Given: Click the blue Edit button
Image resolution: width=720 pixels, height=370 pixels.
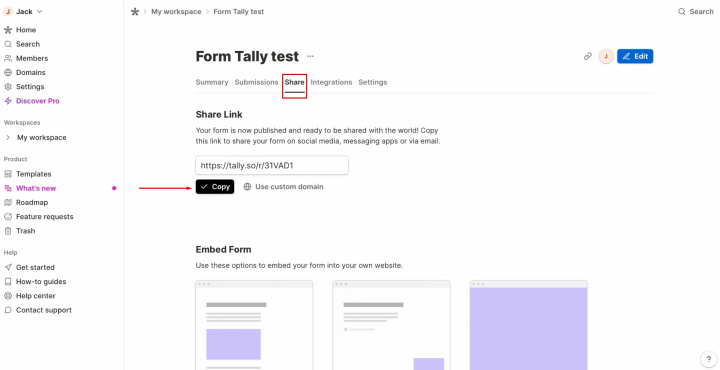Looking at the screenshot, I should (x=635, y=56).
